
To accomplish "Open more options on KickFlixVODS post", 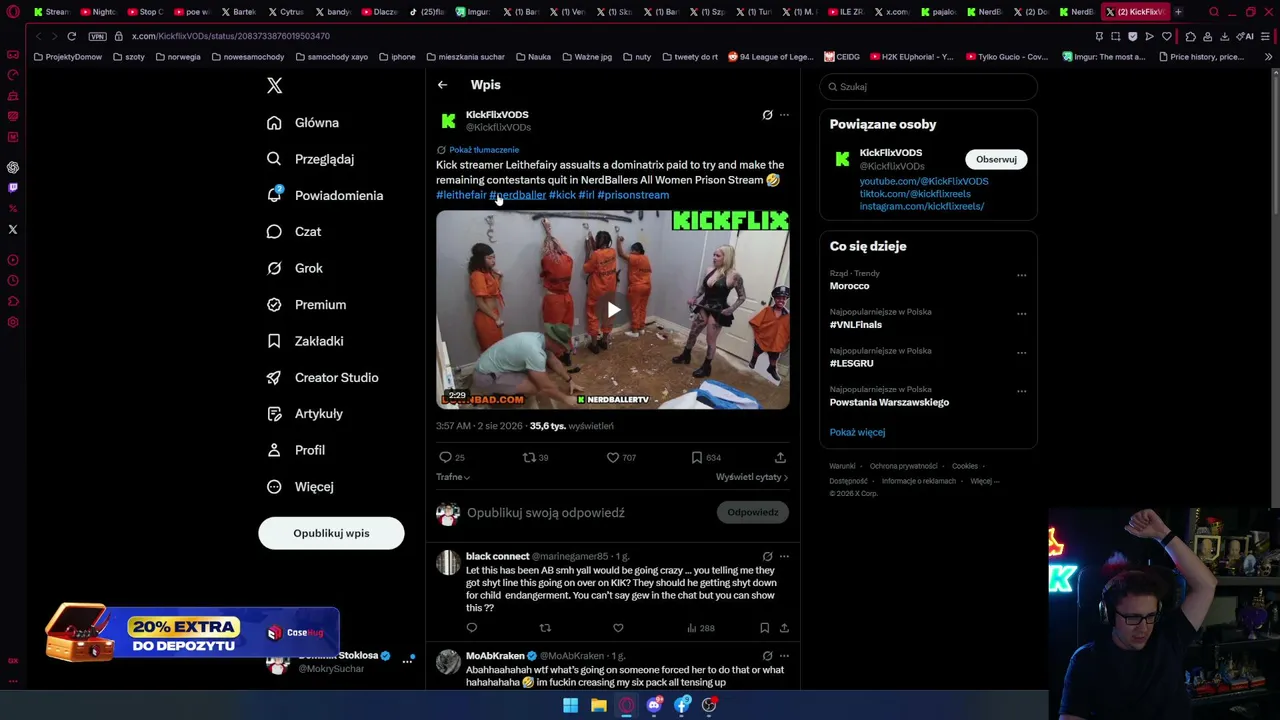I will (784, 115).
